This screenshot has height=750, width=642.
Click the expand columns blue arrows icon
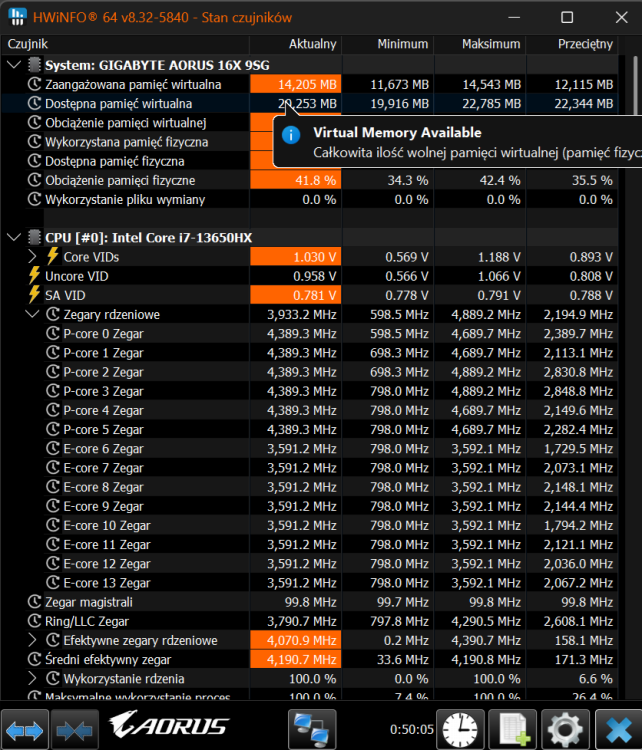coord(25,728)
